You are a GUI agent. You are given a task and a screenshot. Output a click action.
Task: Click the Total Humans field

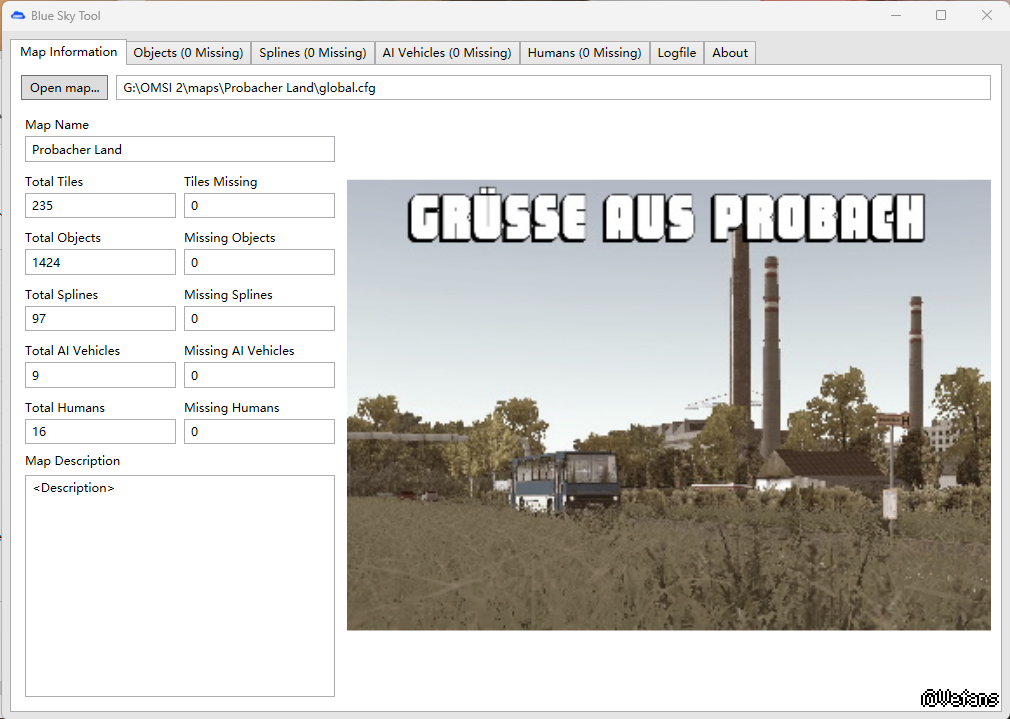coord(100,432)
